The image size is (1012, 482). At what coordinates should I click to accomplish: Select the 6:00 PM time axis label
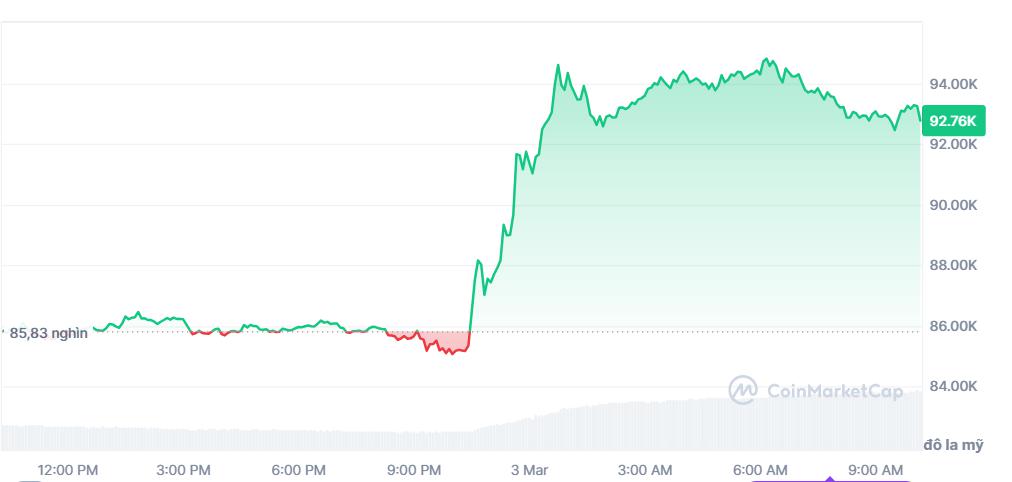(298, 470)
